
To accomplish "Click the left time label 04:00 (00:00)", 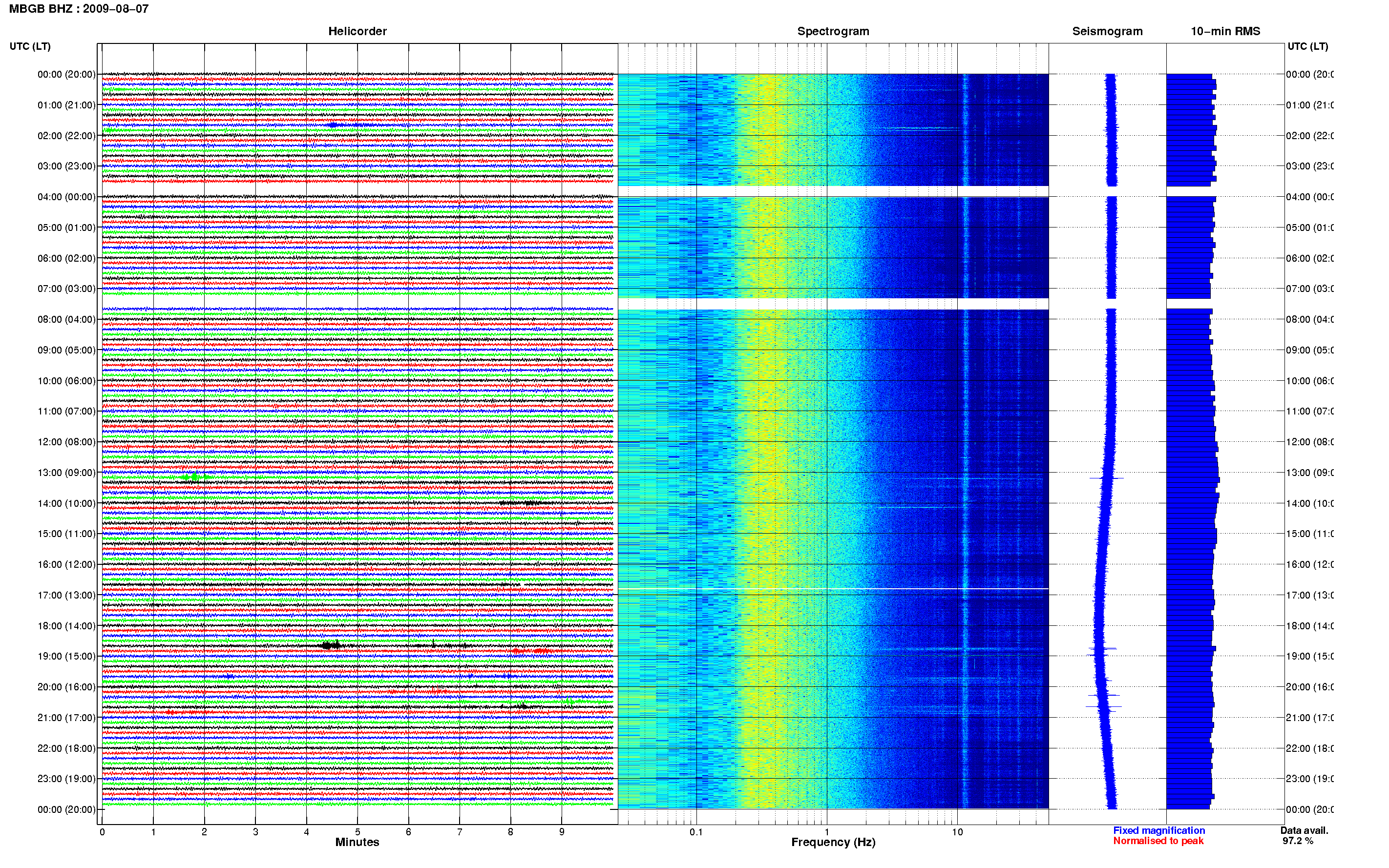I will click(66, 197).
